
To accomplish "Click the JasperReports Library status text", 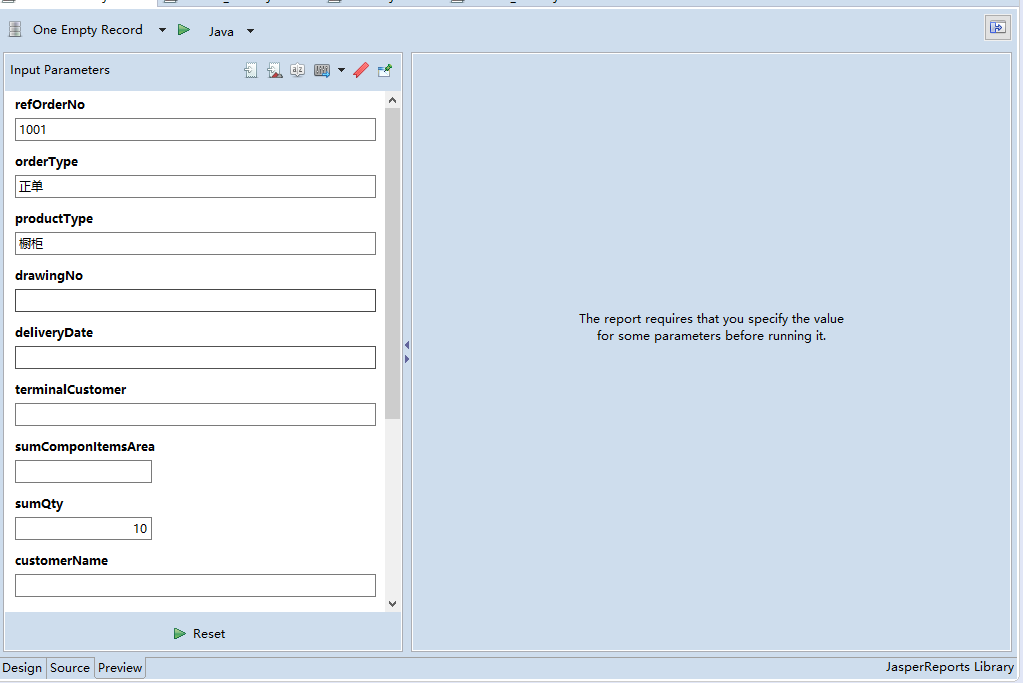I will coord(949,667).
